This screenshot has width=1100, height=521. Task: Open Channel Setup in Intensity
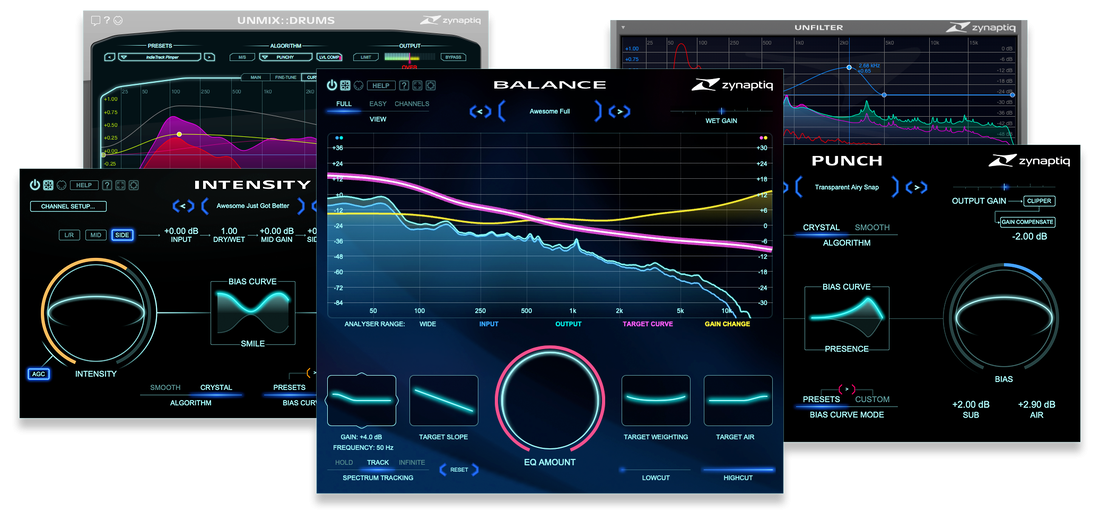68,206
